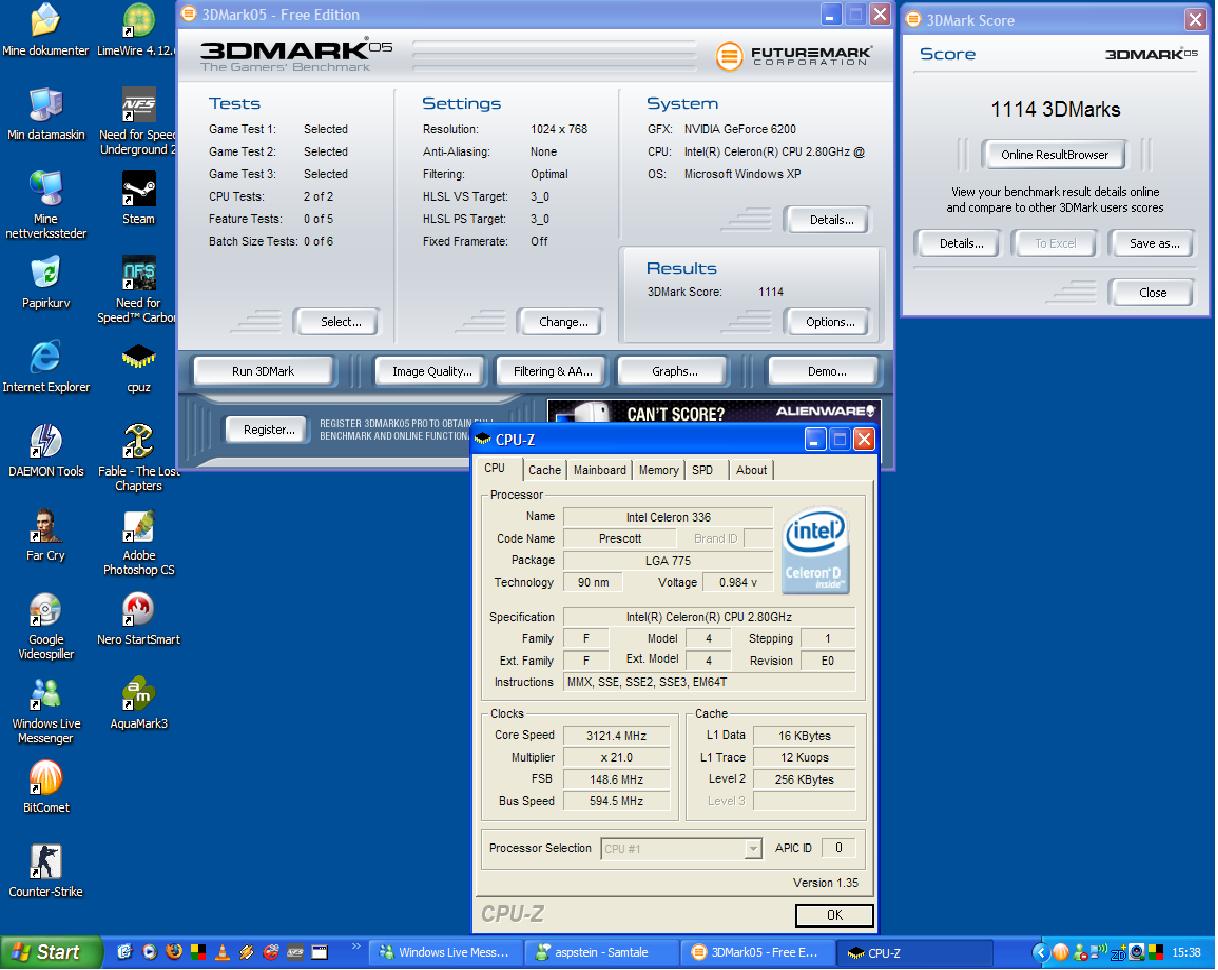Click Close in the 3DMark Score window

(1152, 293)
